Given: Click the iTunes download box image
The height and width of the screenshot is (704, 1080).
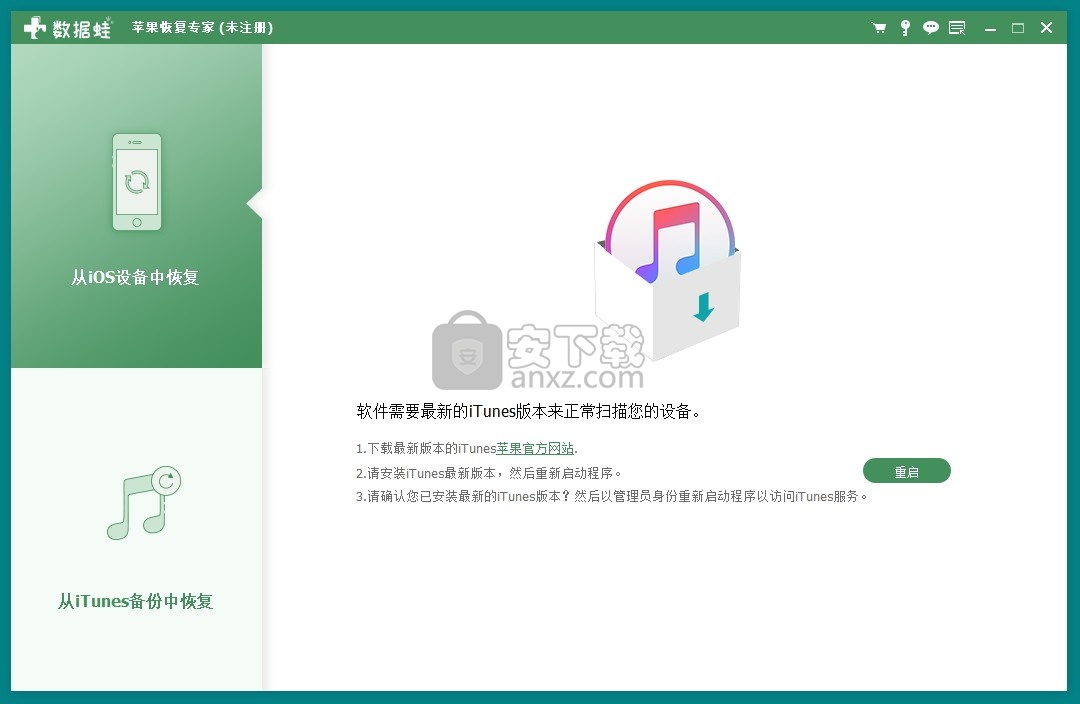Looking at the screenshot, I should pos(667,270).
